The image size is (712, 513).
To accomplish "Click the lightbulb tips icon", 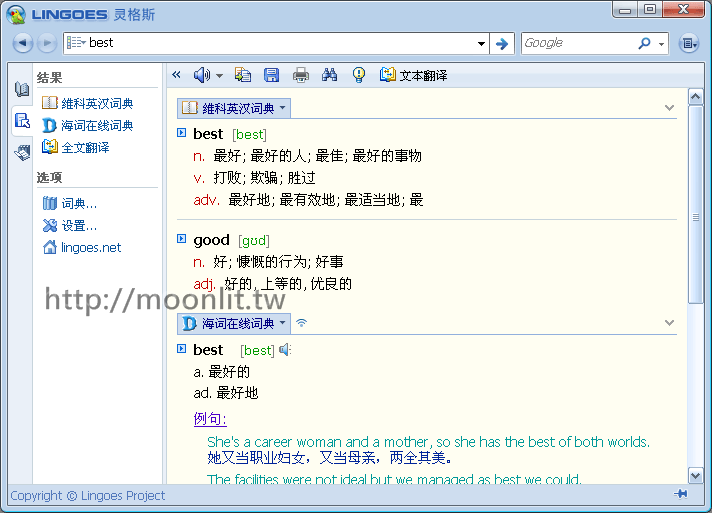I will pos(359,75).
